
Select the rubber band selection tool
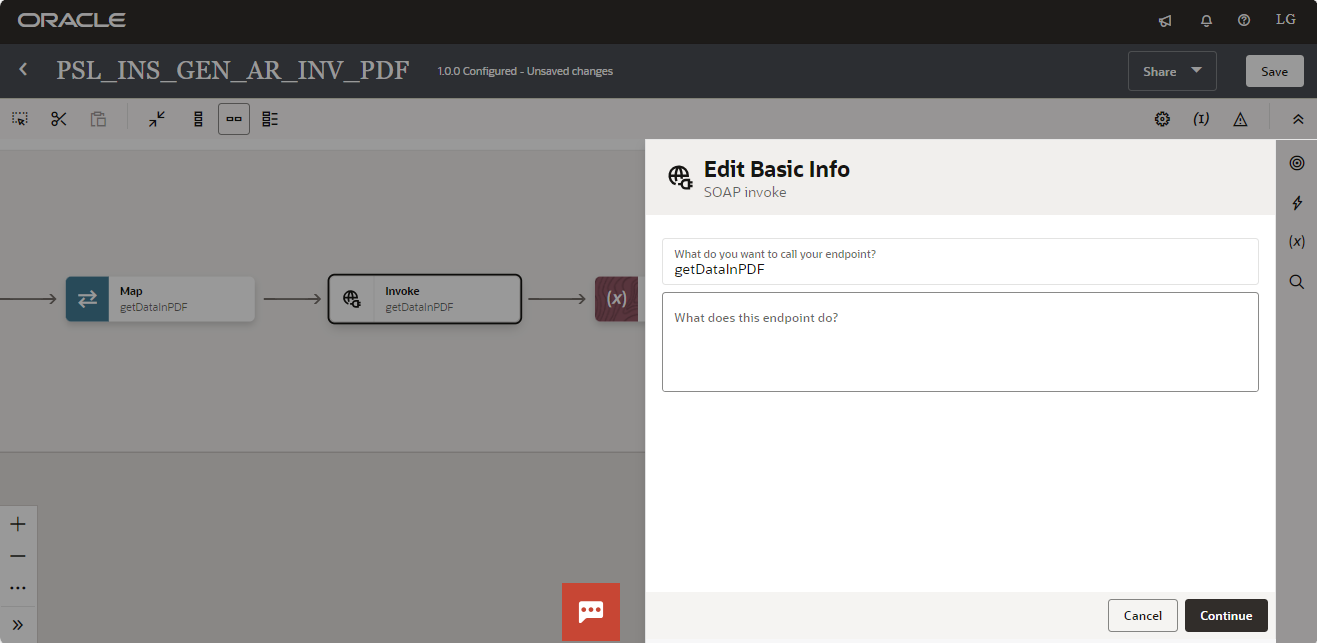click(x=19, y=118)
